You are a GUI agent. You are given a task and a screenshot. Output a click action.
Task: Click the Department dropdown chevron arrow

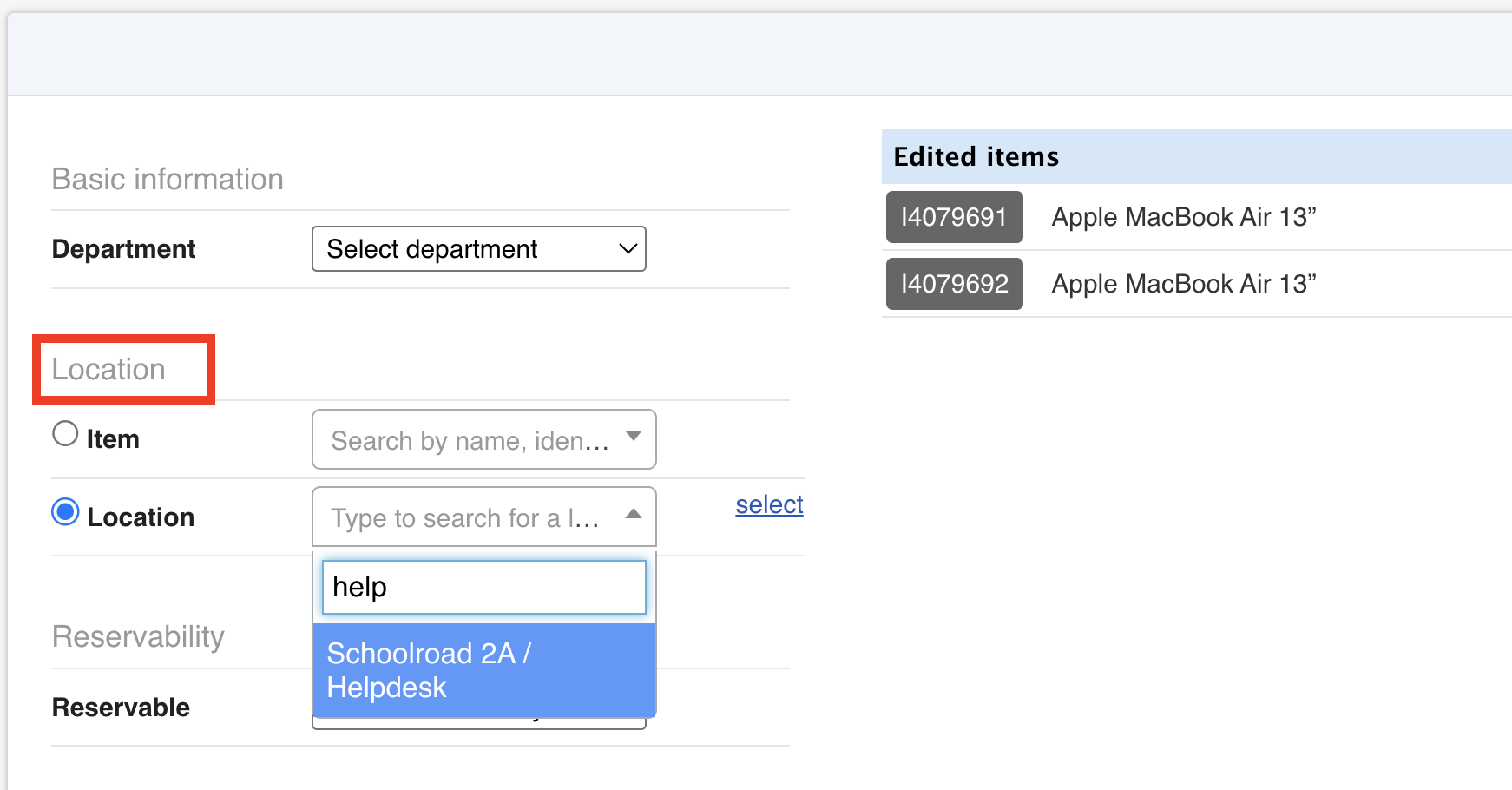tap(628, 249)
